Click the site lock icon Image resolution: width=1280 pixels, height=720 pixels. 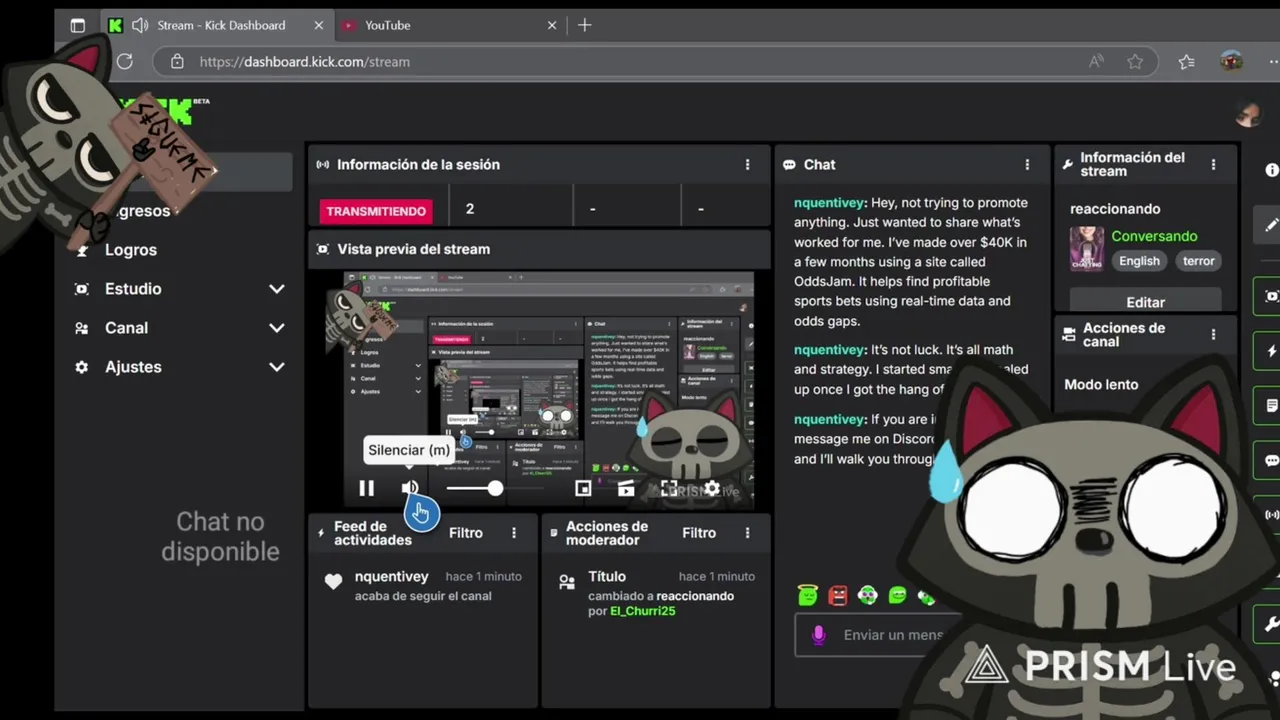click(177, 62)
